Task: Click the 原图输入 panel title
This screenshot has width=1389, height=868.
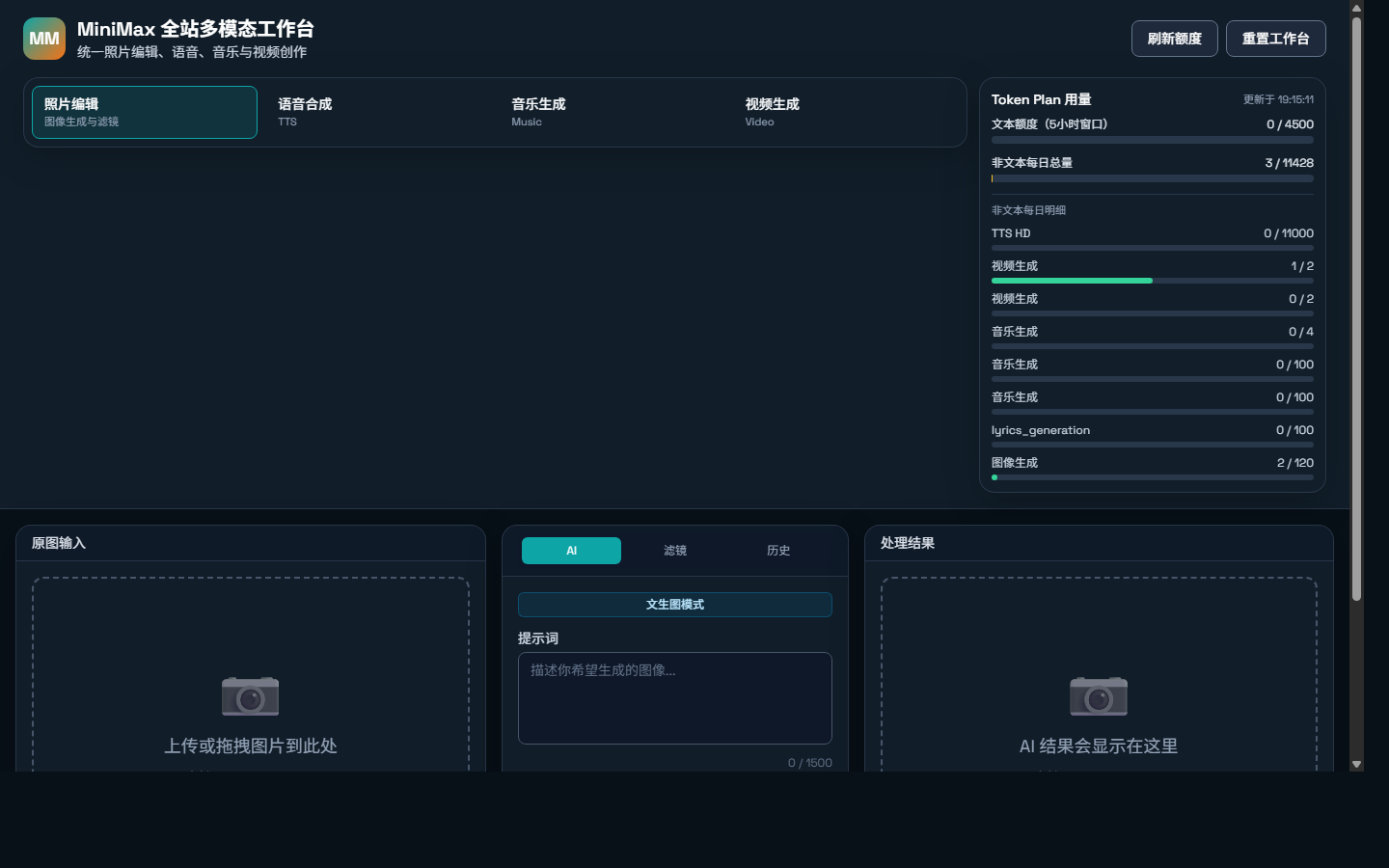Action: 59,543
